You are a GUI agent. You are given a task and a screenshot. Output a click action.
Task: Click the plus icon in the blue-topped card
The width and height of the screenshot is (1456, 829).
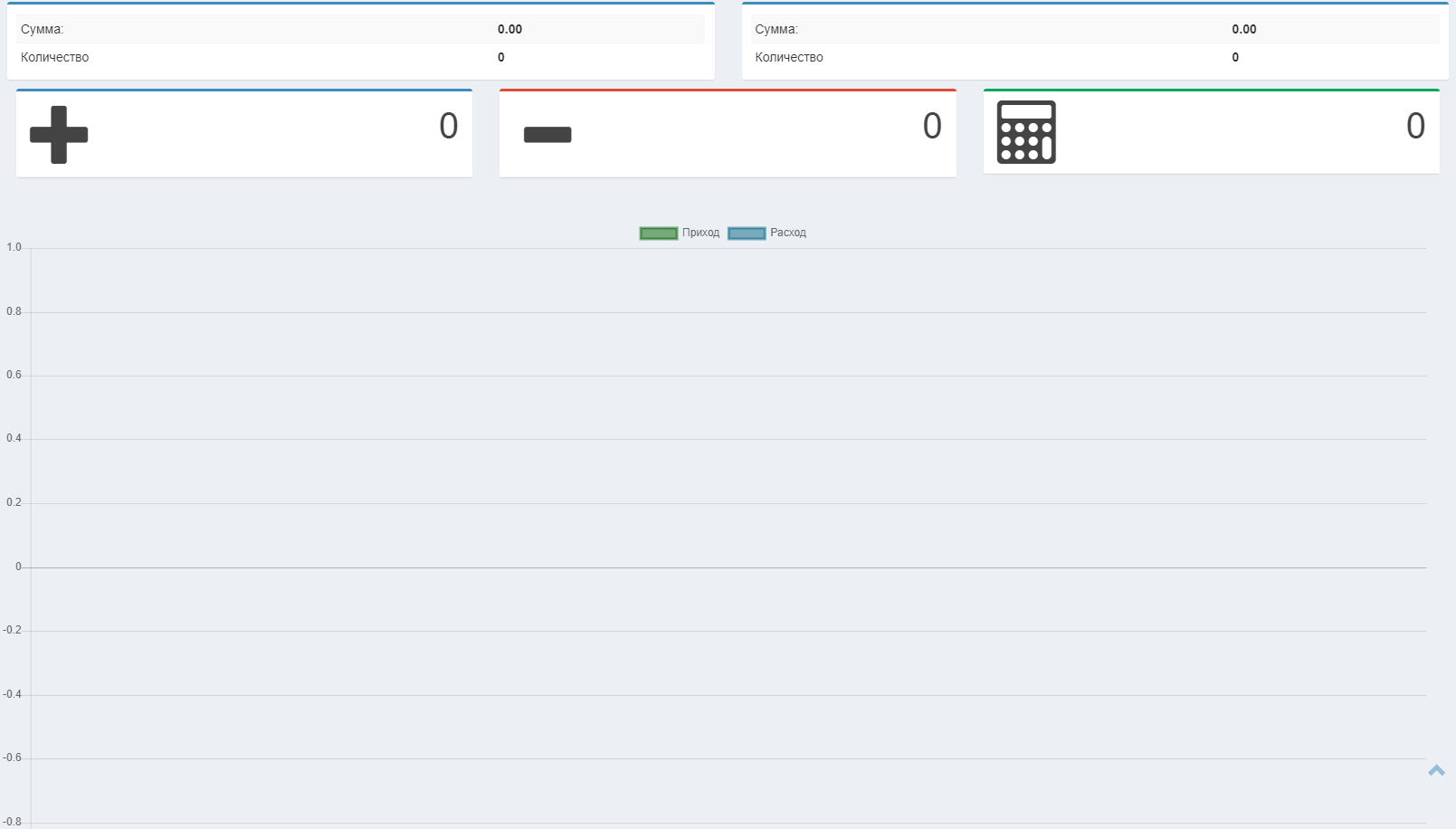tap(59, 135)
